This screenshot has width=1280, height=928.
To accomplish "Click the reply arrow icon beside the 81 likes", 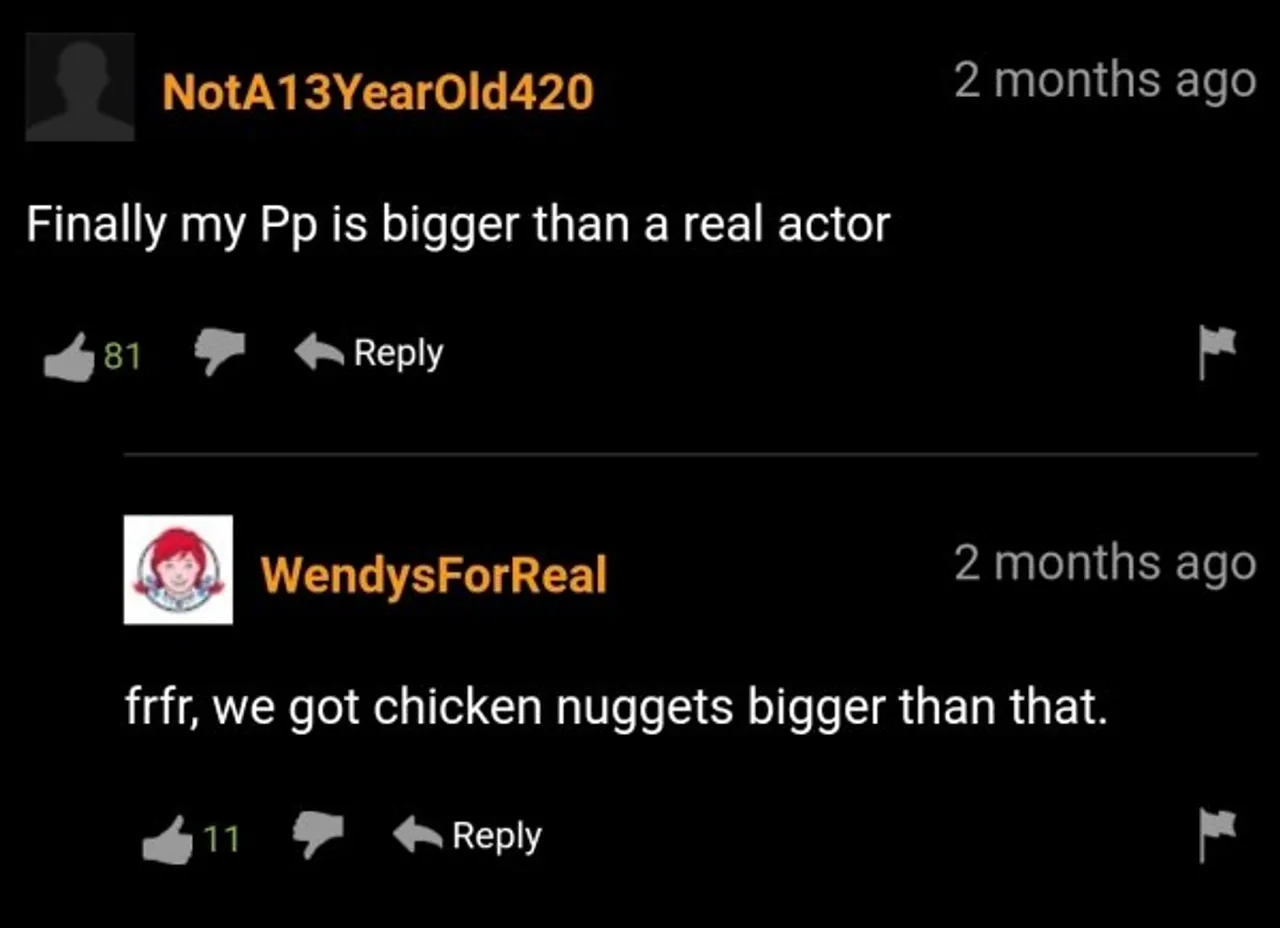I will coord(319,353).
